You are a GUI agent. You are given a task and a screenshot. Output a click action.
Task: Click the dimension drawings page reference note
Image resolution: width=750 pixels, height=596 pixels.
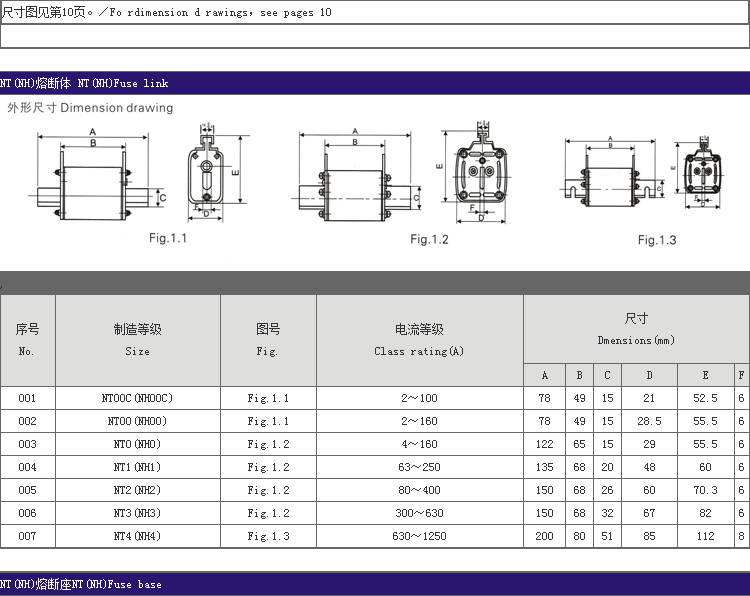click(166, 12)
